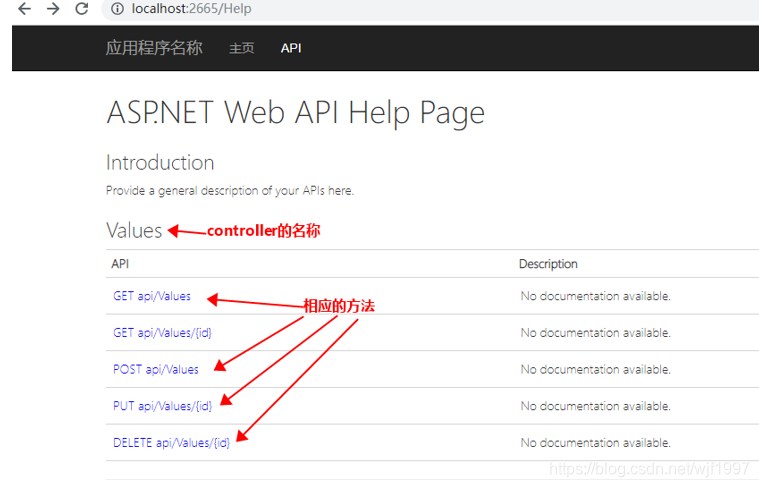
Task: Click the browser back arrow
Action: 24,9
